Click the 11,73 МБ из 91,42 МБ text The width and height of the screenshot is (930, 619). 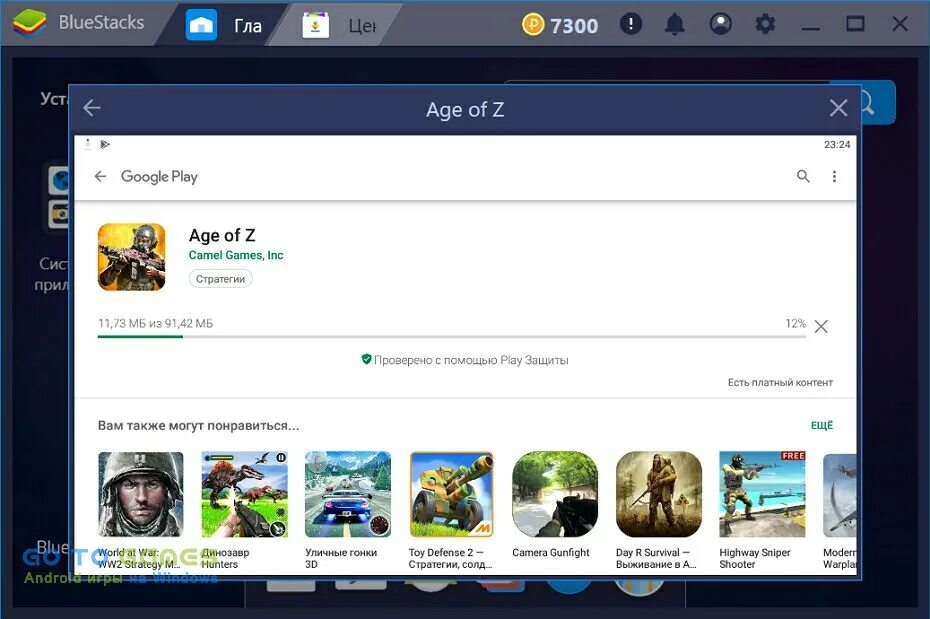(x=155, y=323)
